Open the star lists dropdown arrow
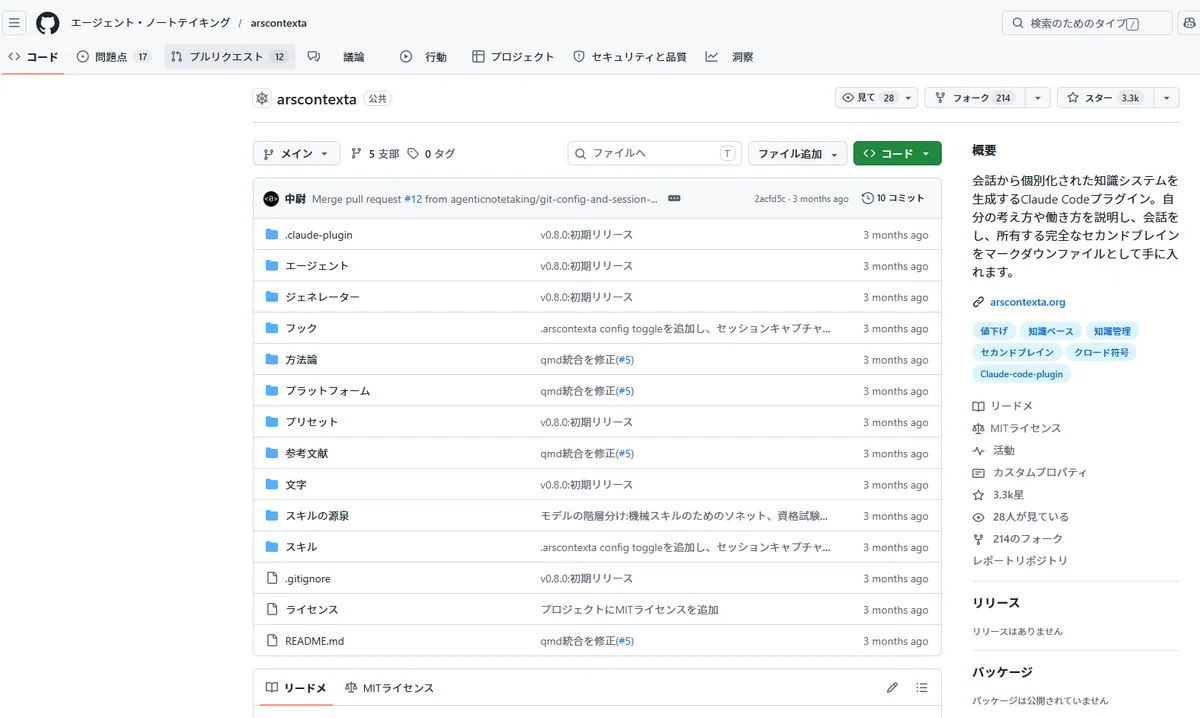 pos(1166,98)
